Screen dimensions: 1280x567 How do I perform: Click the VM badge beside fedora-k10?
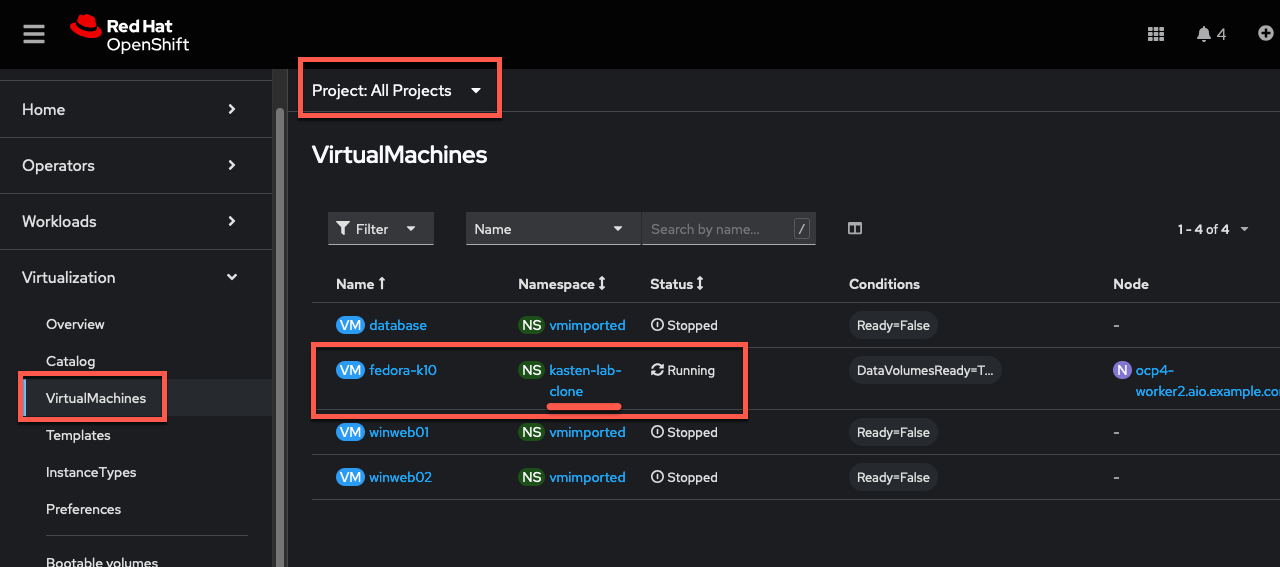[350, 370]
